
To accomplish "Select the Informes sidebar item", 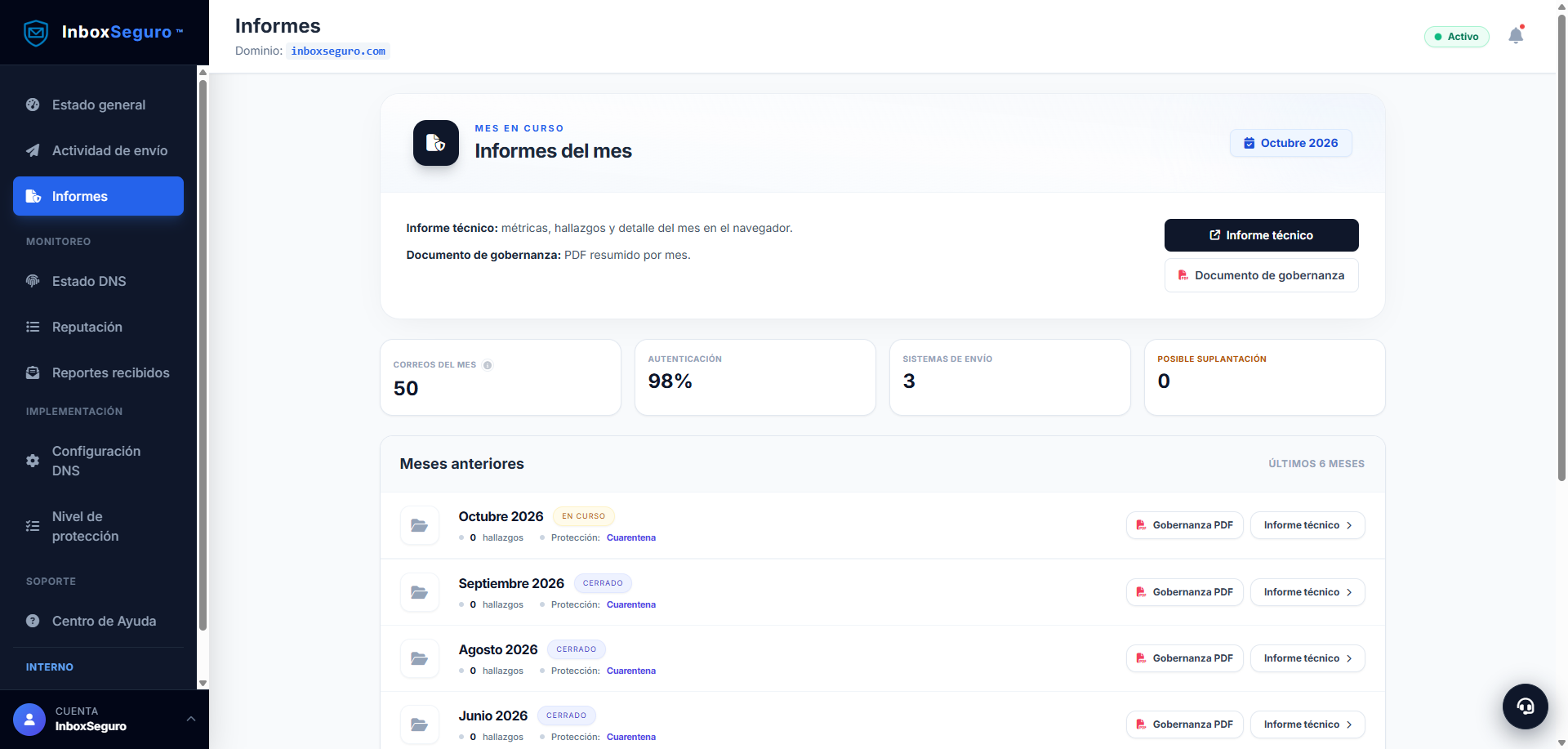I will (98, 196).
